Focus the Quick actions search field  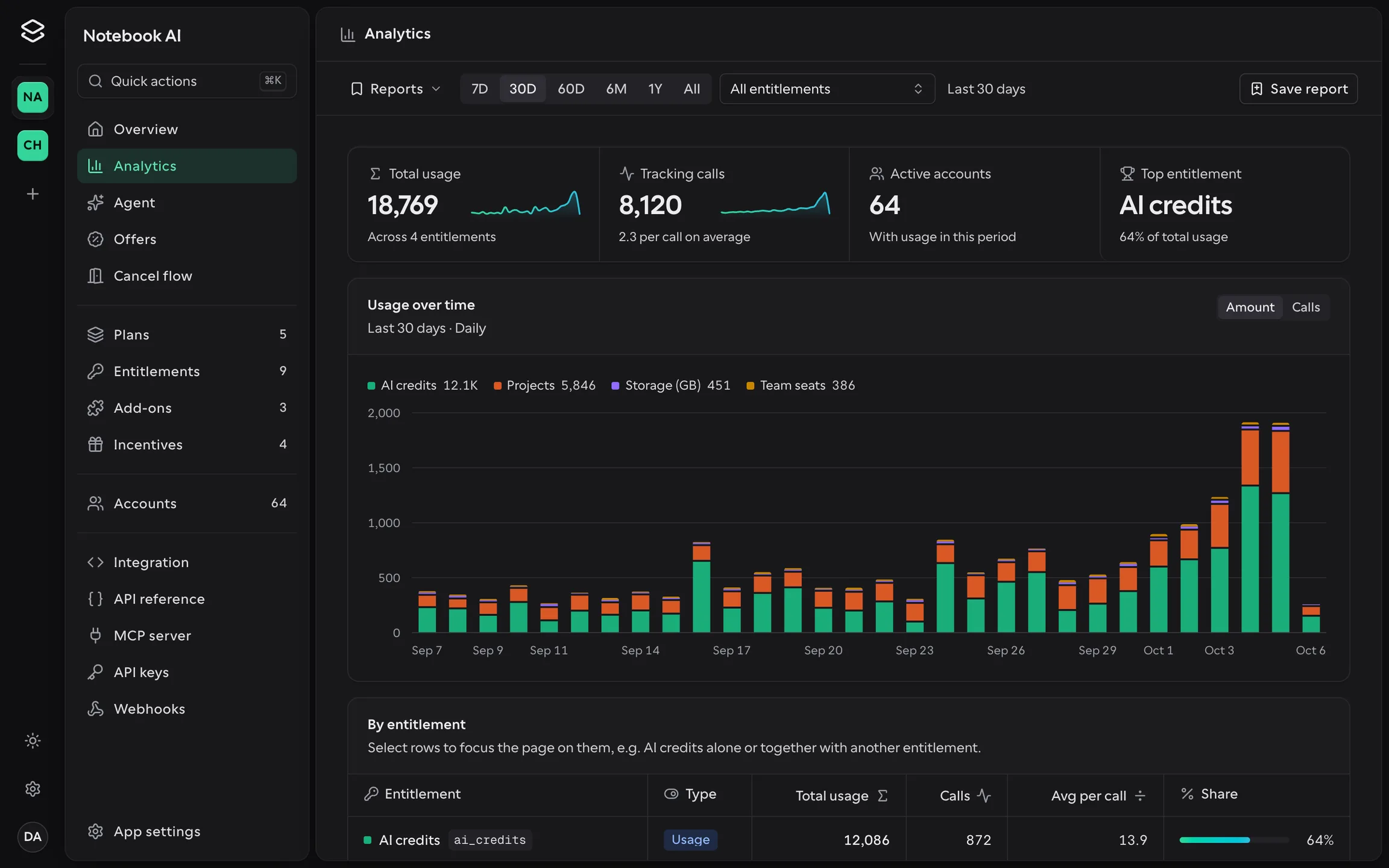tap(187, 81)
